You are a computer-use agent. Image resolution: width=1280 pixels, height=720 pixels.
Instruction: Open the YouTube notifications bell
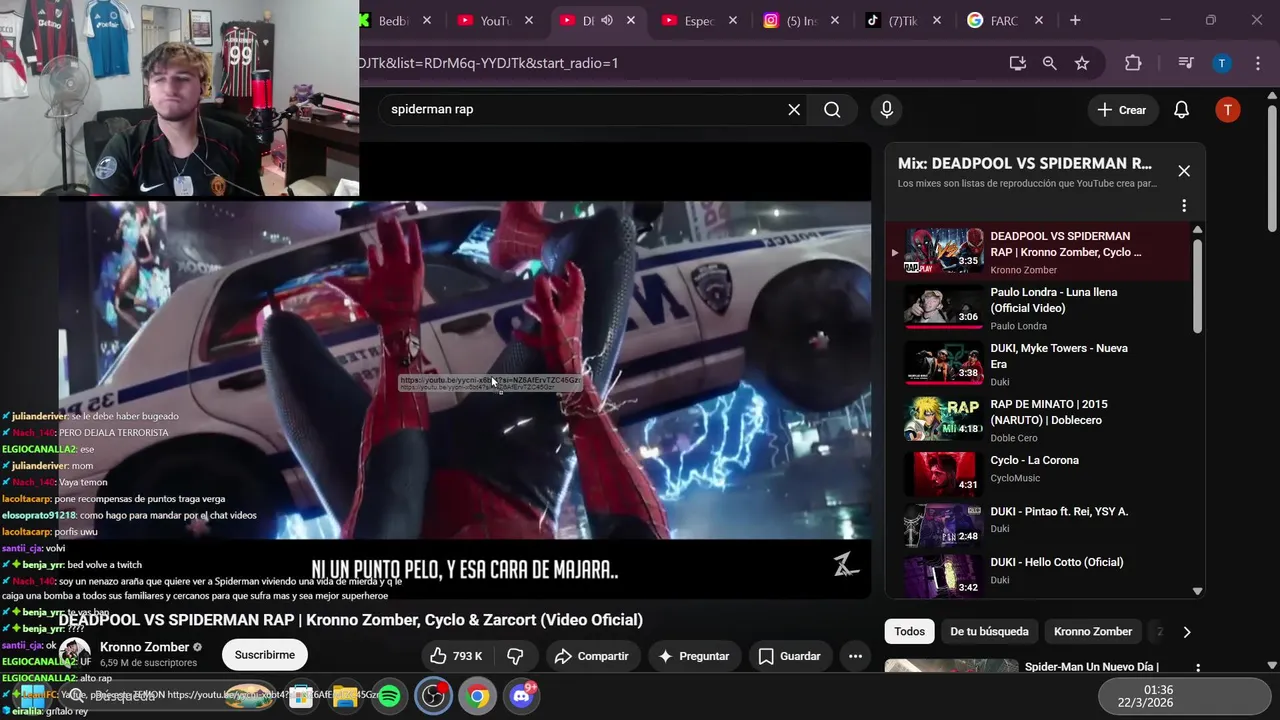point(1181,110)
